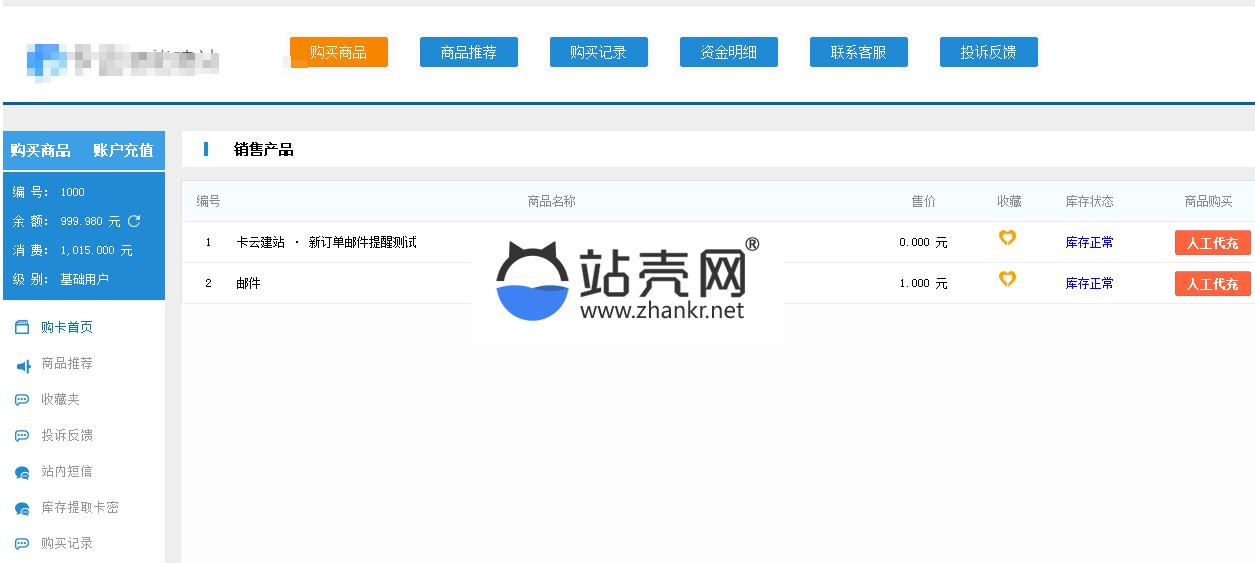Click the blurred site logo at top left
1255x563 pixels.
coord(122,60)
